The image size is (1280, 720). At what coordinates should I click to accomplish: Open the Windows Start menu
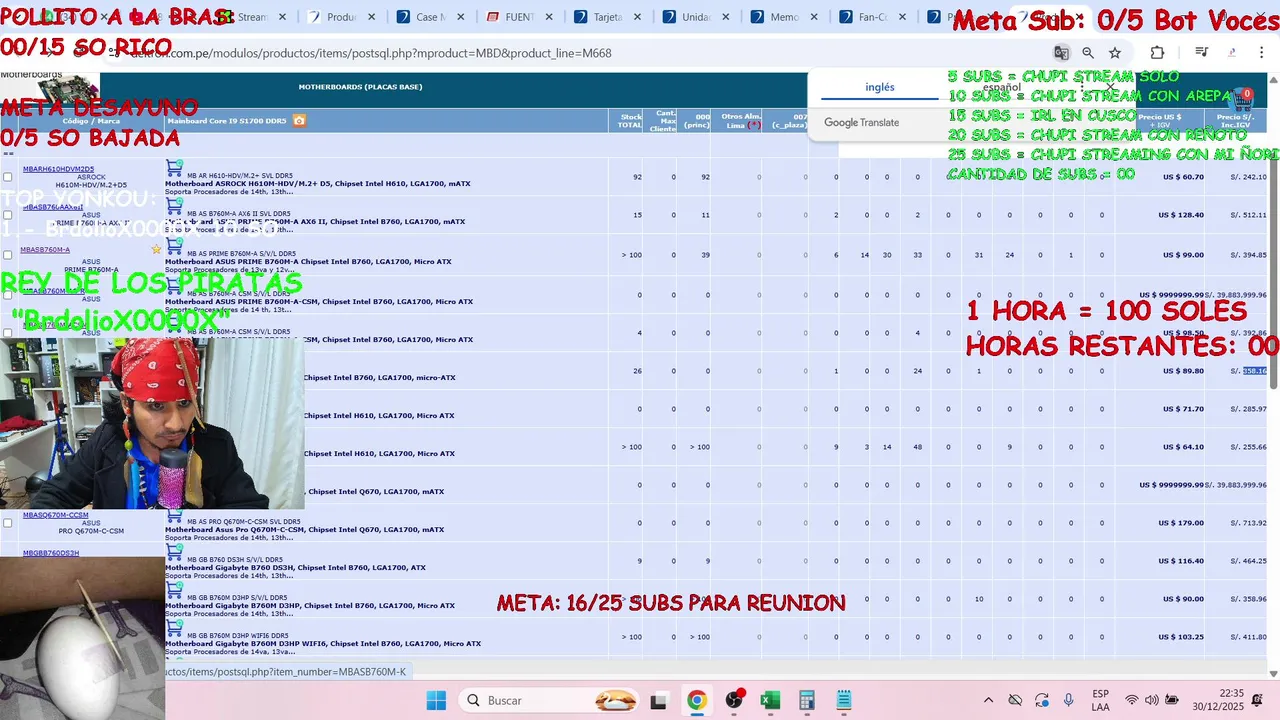click(437, 700)
